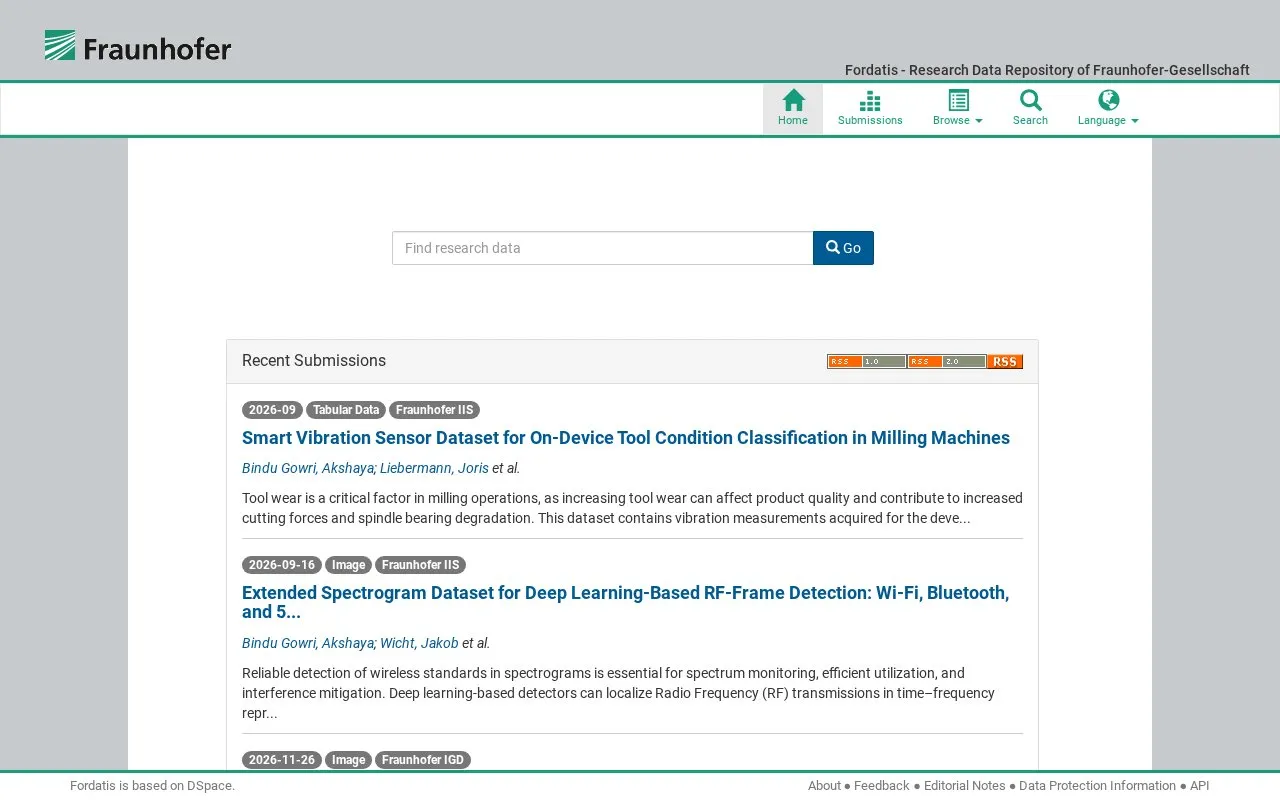1280x800 pixels.
Task: Click the Tabular Data badge
Action: click(346, 410)
